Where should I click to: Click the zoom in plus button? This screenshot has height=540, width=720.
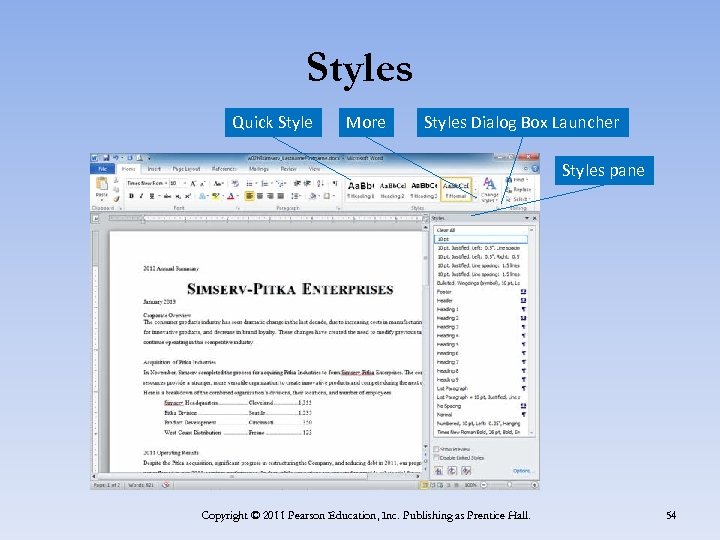[534, 485]
